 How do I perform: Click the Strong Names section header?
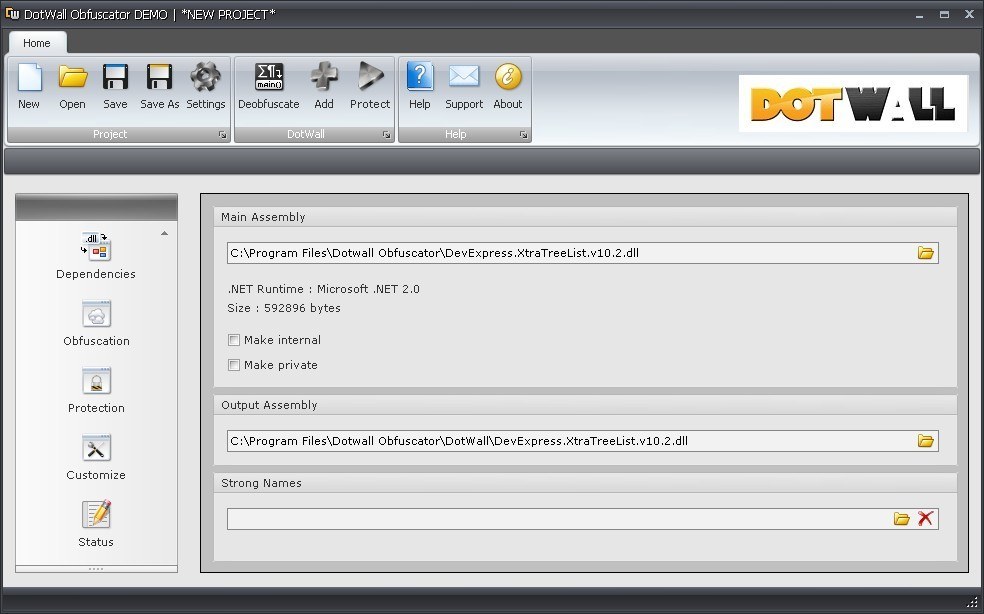click(x=585, y=483)
